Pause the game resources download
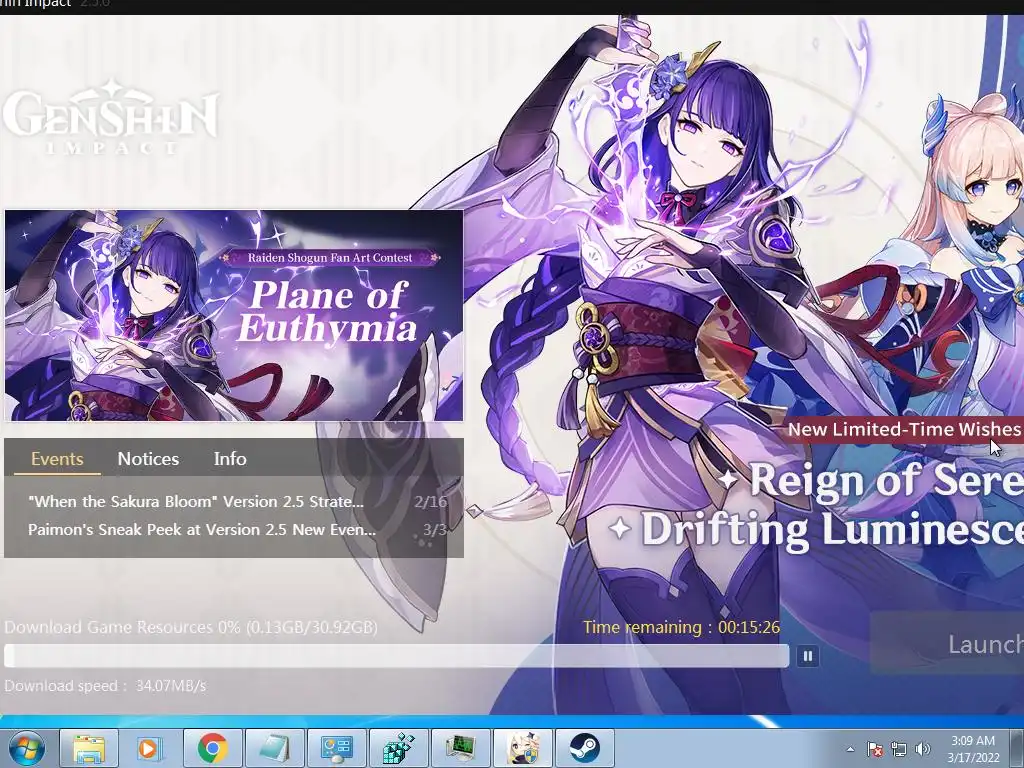Screen dimensions: 1024x768 (x=808, y=656)
